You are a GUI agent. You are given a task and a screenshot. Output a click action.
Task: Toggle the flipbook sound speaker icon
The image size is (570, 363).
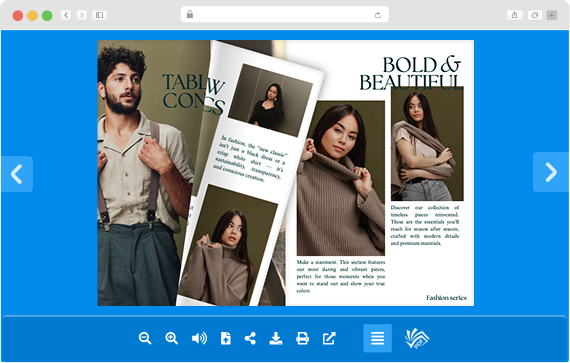coord(199,338)
